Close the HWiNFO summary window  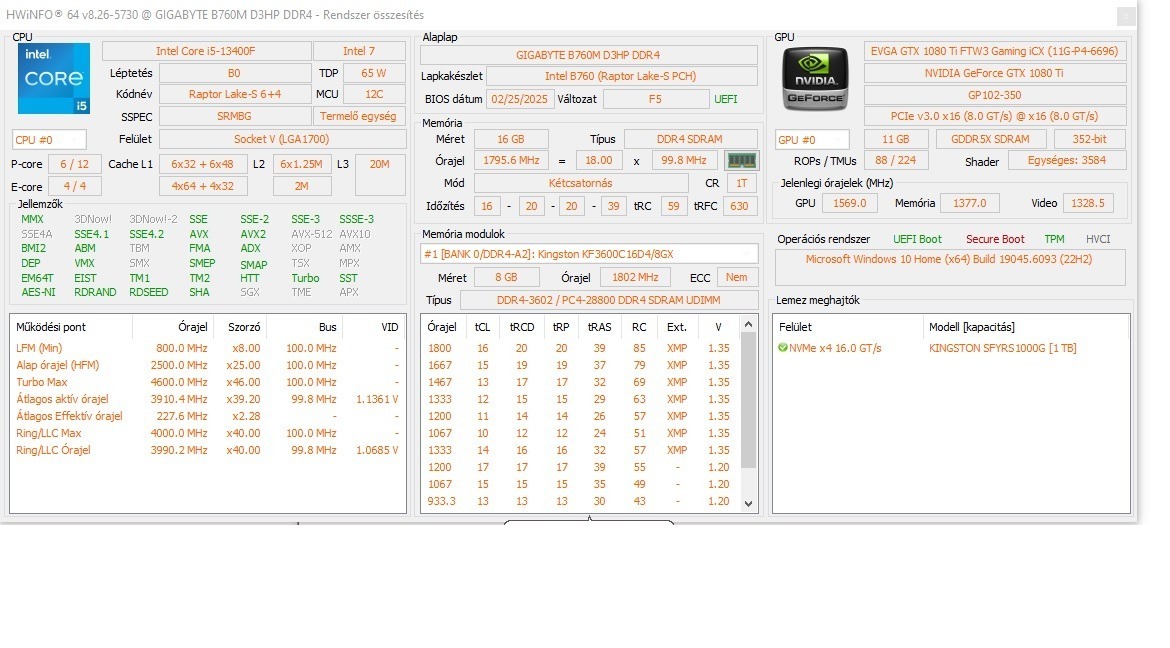(1126, 16)
